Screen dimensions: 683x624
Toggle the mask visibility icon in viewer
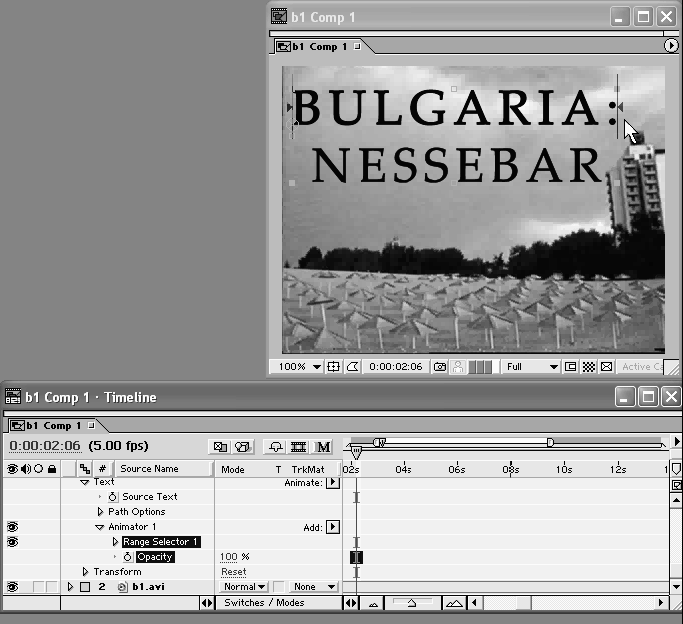coord(352,367)
